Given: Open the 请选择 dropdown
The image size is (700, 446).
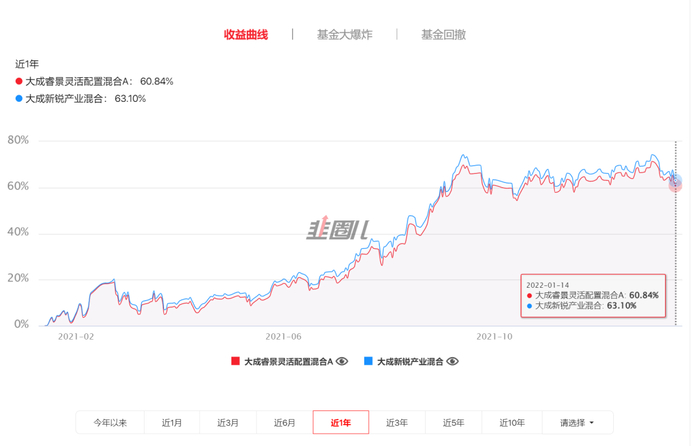Looking at the screenshot, I should [x=577, y=422].
